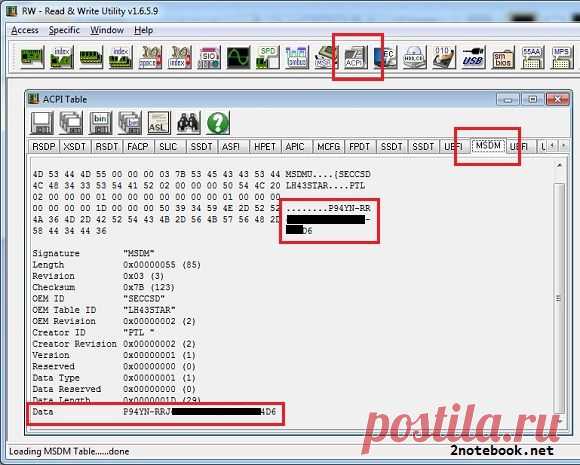Switch to the FACP tab
The height and width of the screenshot is (465, 580).
pos(138,147)
